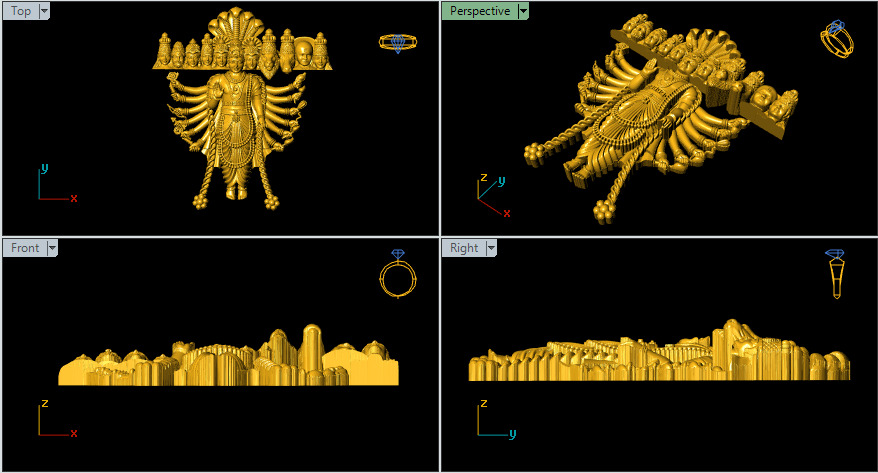Click the x-y axis indicator in Top view
The image size is (878, 473).
tap(57, 182)
